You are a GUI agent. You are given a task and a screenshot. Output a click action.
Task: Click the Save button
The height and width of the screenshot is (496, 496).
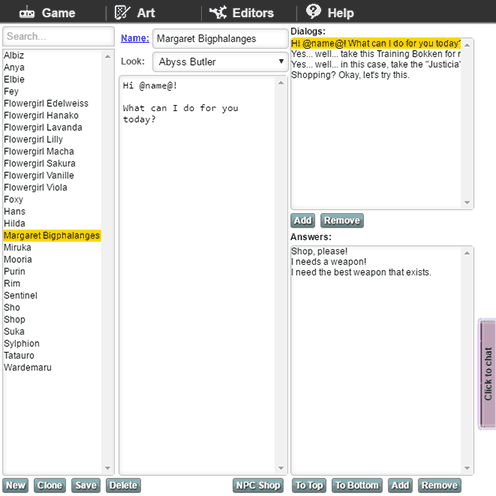point(86,485)
